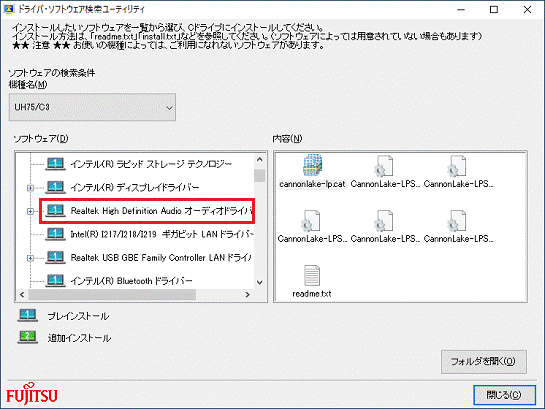The image size is (545, 409).
Task: Click the FUJITSU logo
Action: tap(32, 394)
